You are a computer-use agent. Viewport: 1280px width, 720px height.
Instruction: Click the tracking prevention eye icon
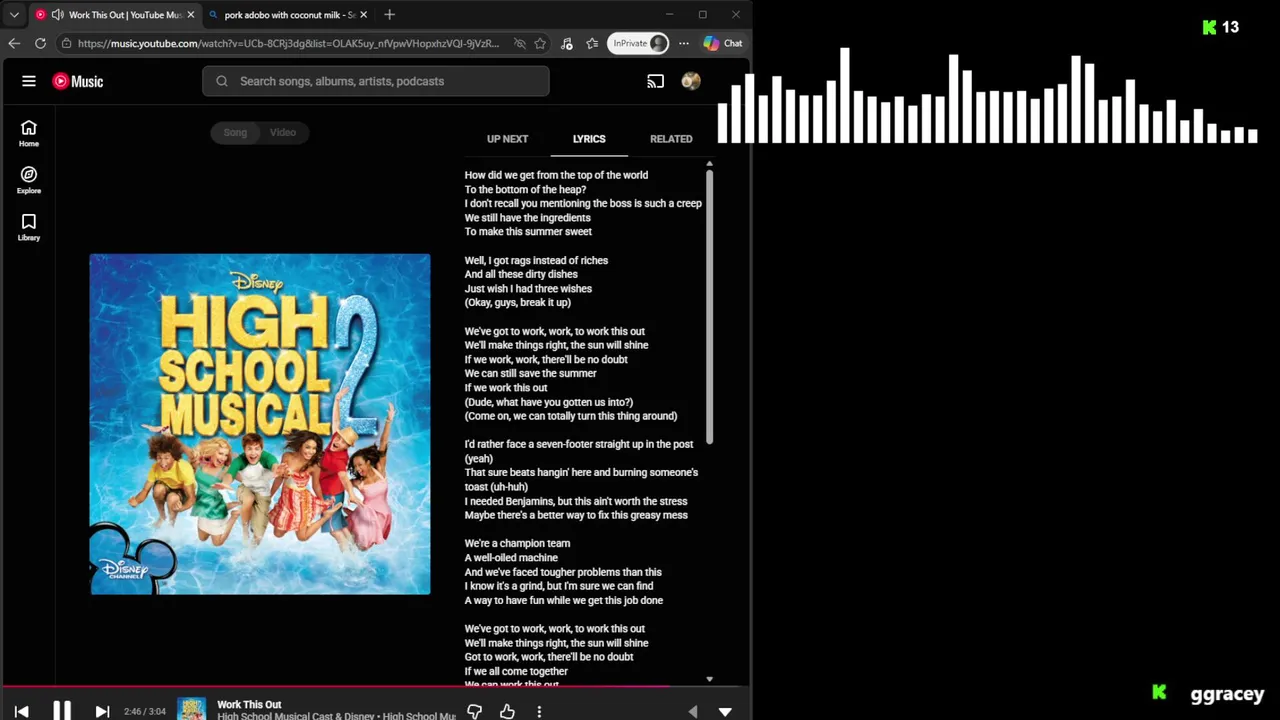[519, 43]
